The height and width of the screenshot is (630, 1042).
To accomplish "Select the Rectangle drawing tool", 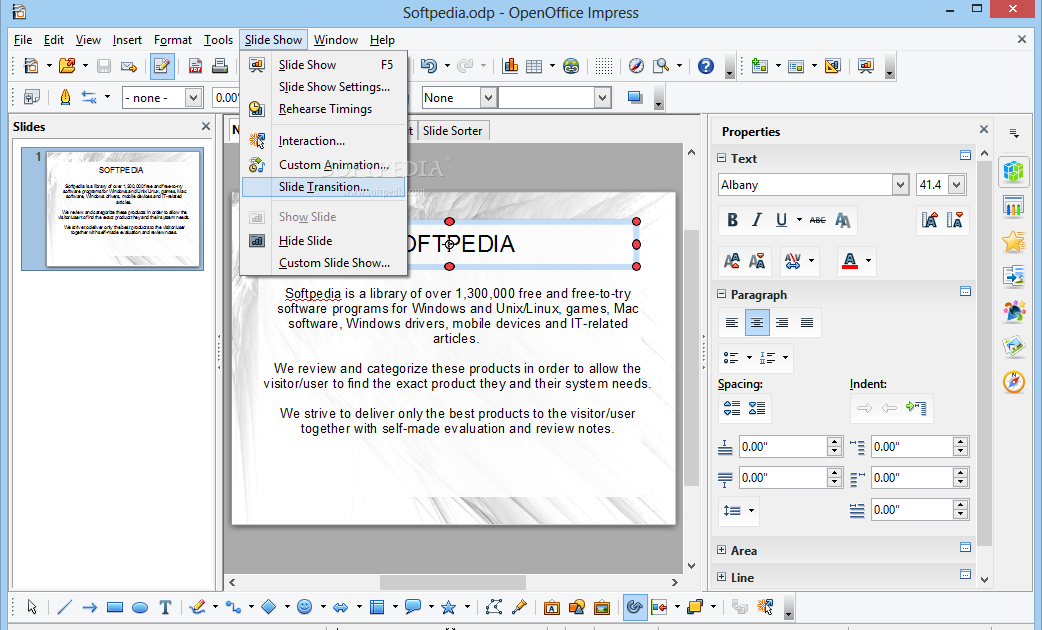I will coord(115,607).
